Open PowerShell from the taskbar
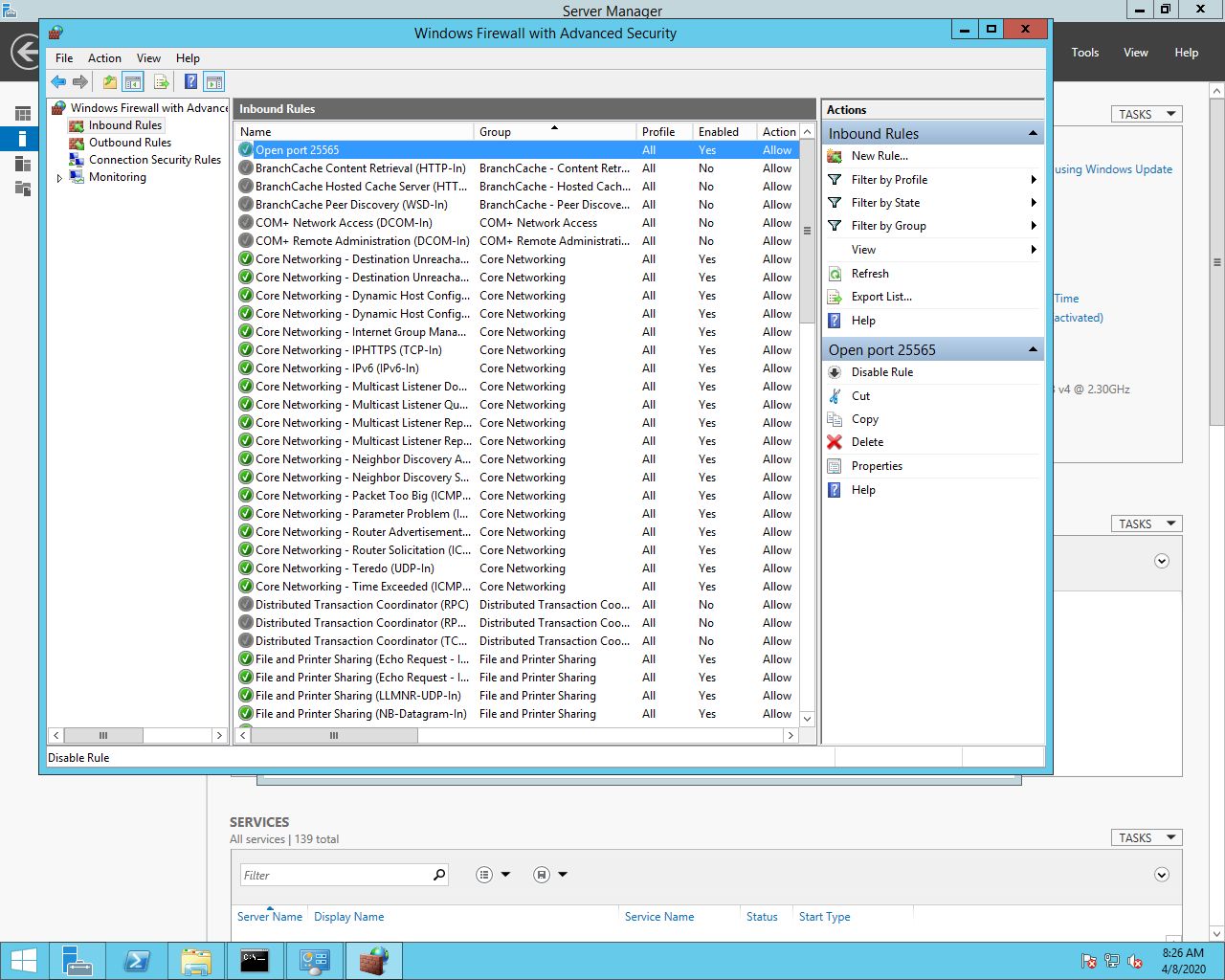The height and width of the screenshot is (980, 1225). 137,961
